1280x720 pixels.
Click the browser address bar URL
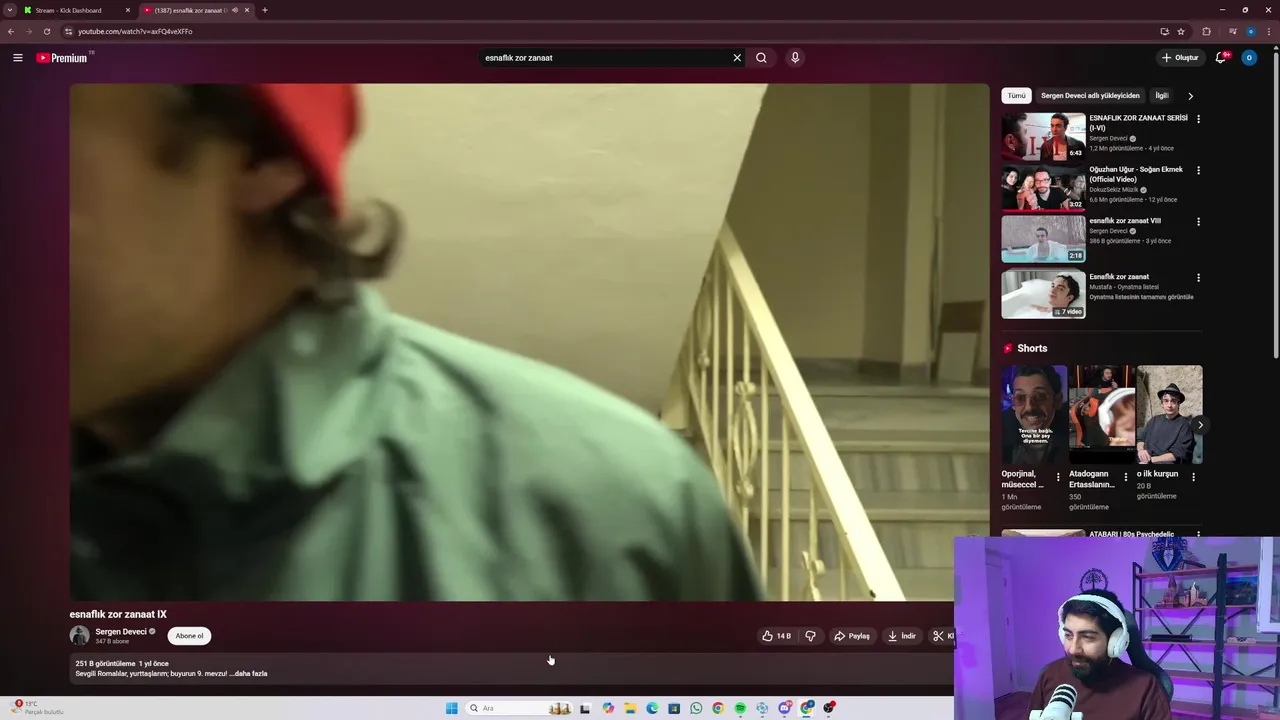pyautogui.click(x=135, y=31)
